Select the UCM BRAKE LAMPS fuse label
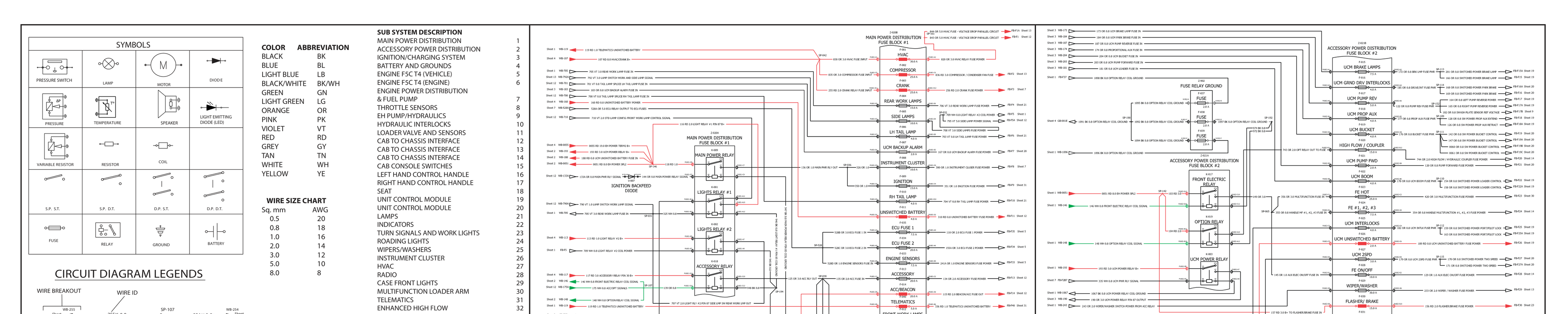The image size is (1568, 314). click(1362, 68)
